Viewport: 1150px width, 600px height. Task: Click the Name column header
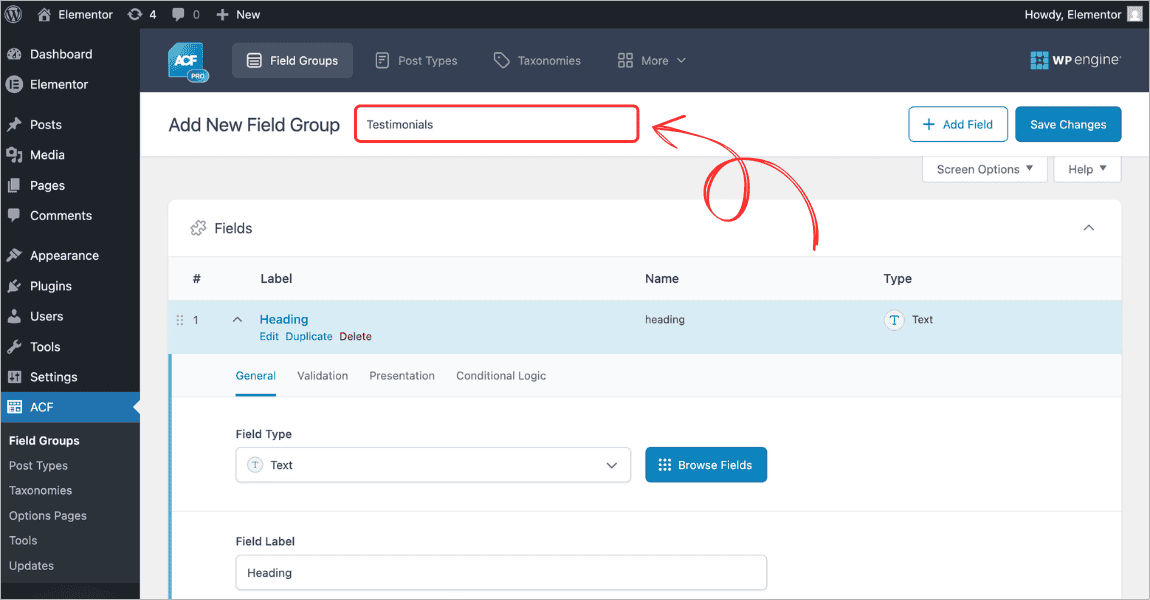662,279
